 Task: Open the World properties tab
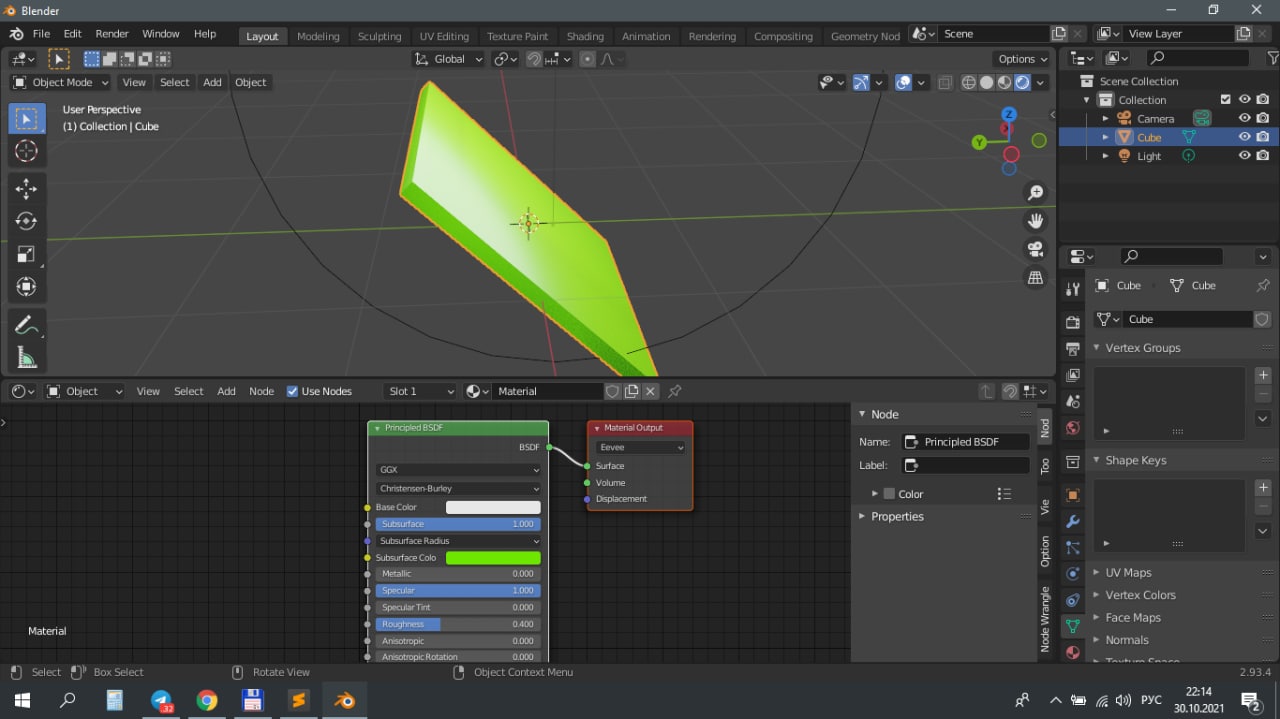[1073, 428]
